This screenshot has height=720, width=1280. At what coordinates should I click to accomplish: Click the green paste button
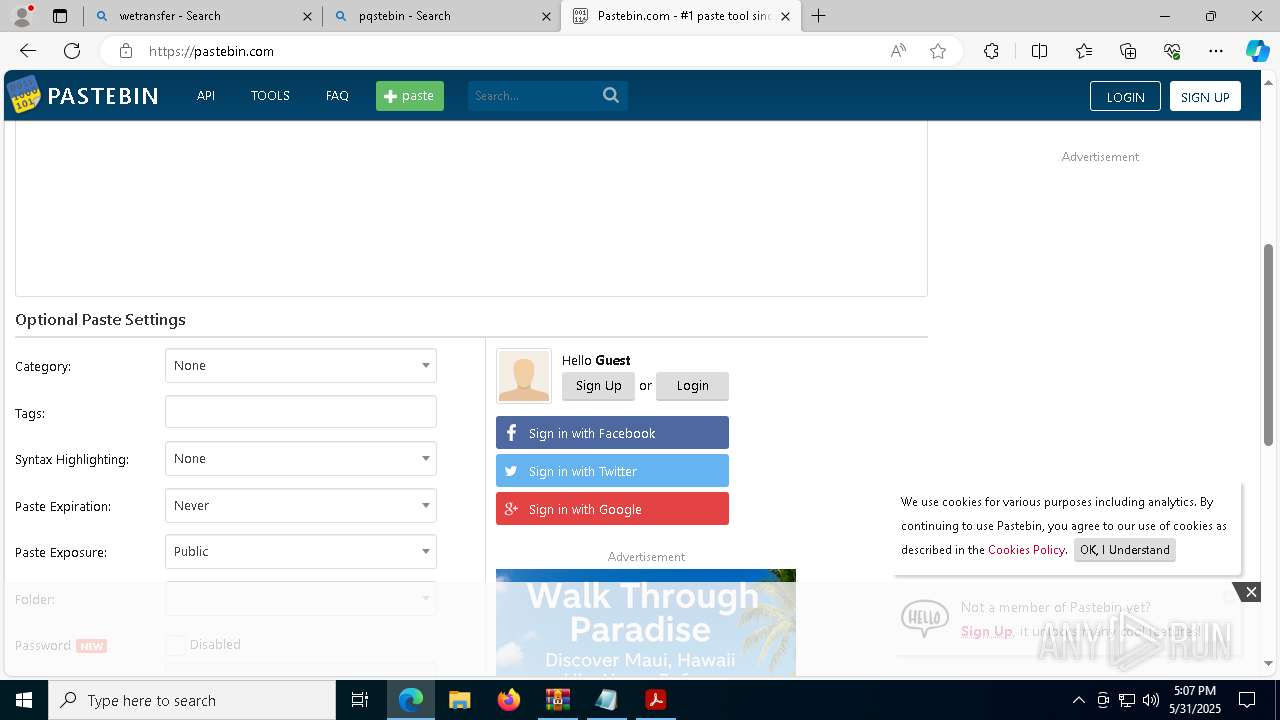pyautogui.click(x=410, y=96)
